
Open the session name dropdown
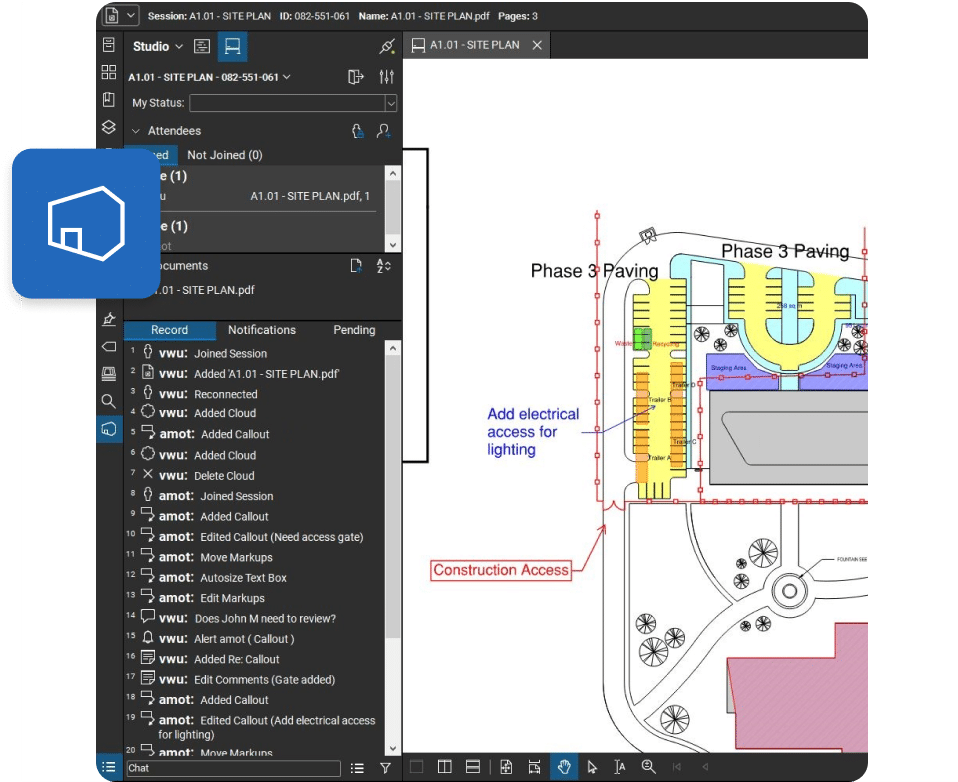(209, 78)
